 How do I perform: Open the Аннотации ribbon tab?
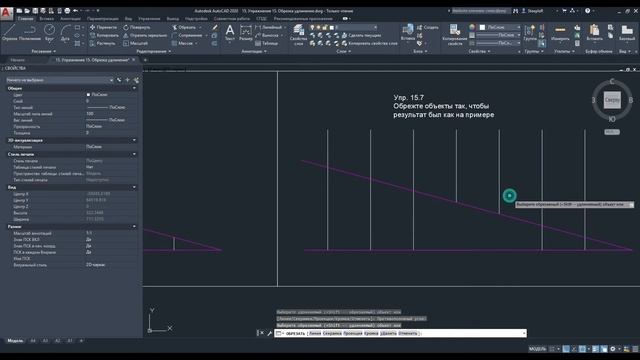tap(70, 19)
